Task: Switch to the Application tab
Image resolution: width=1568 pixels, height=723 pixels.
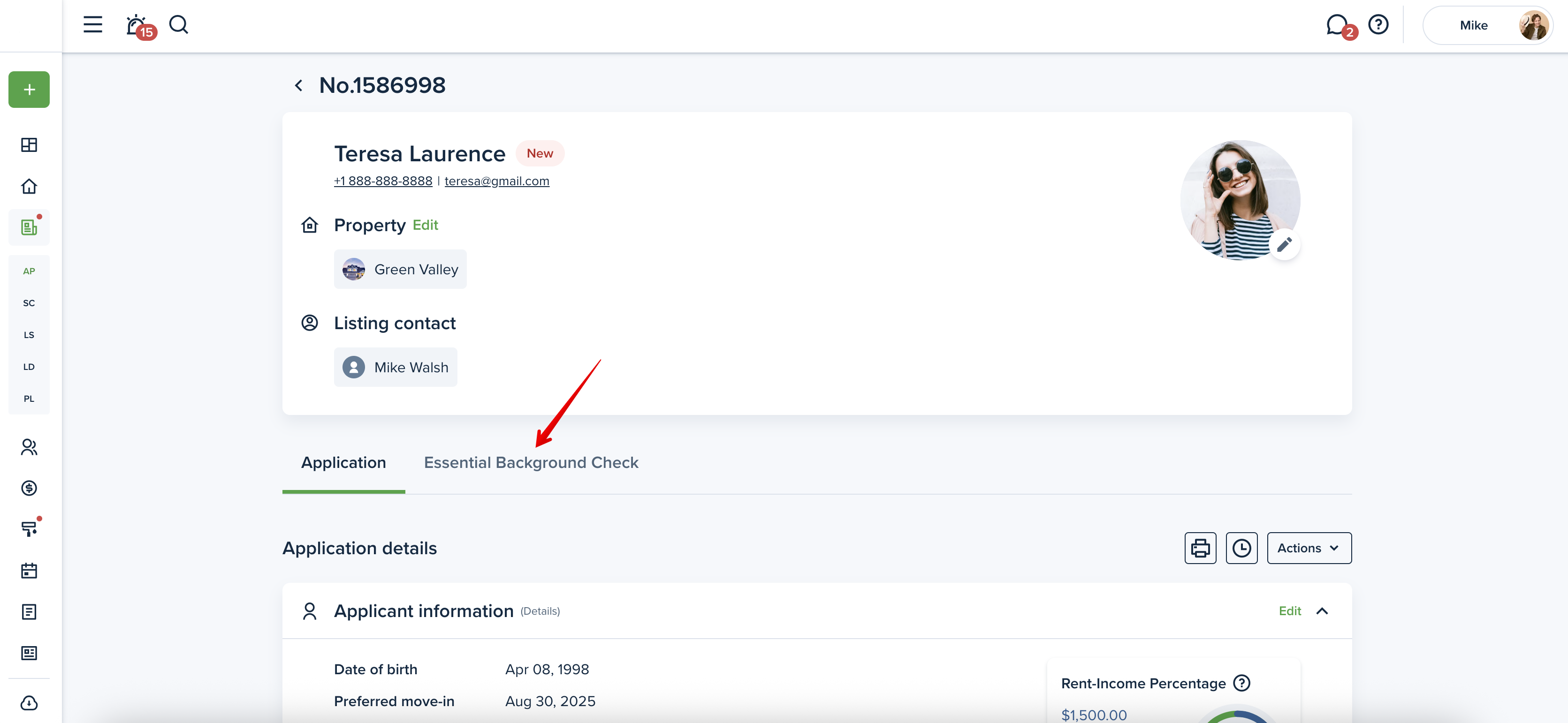Action: pos(343,463)
